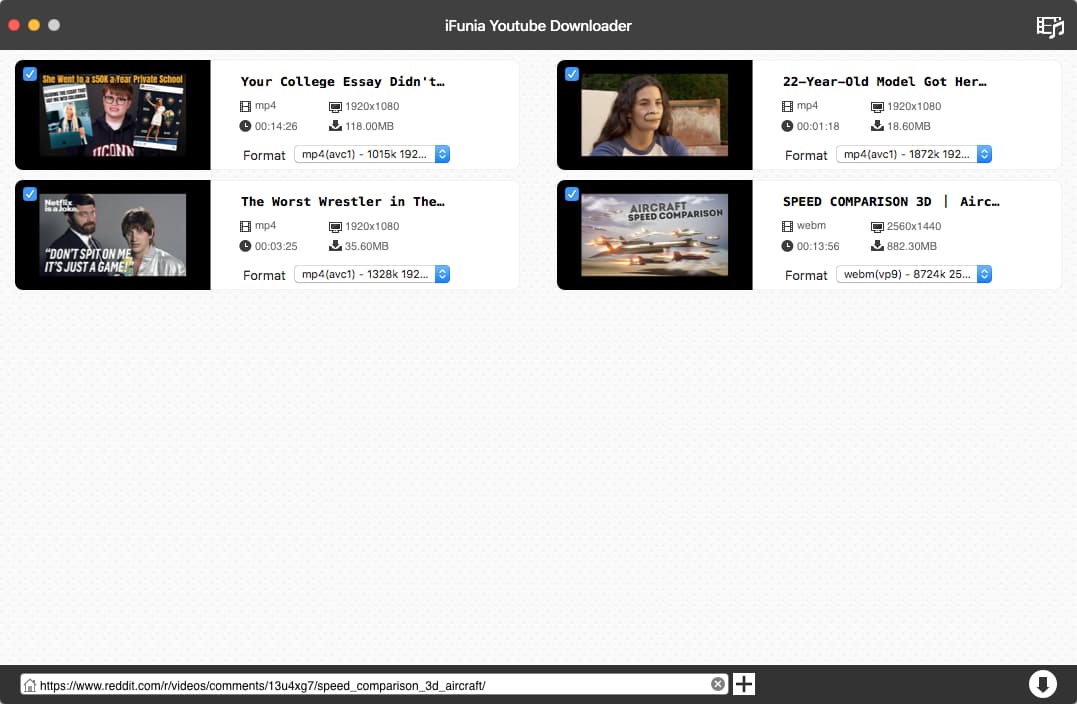
Task: Clear the URL field with the X icon
Action: [717, 684]
